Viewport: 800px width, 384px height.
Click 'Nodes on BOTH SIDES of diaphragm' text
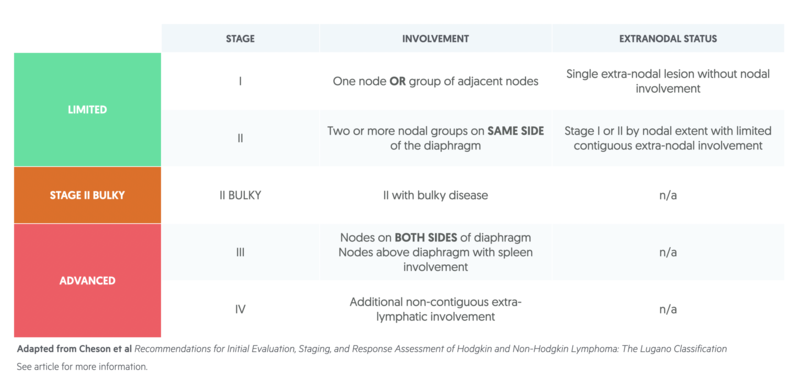[435, 238]
